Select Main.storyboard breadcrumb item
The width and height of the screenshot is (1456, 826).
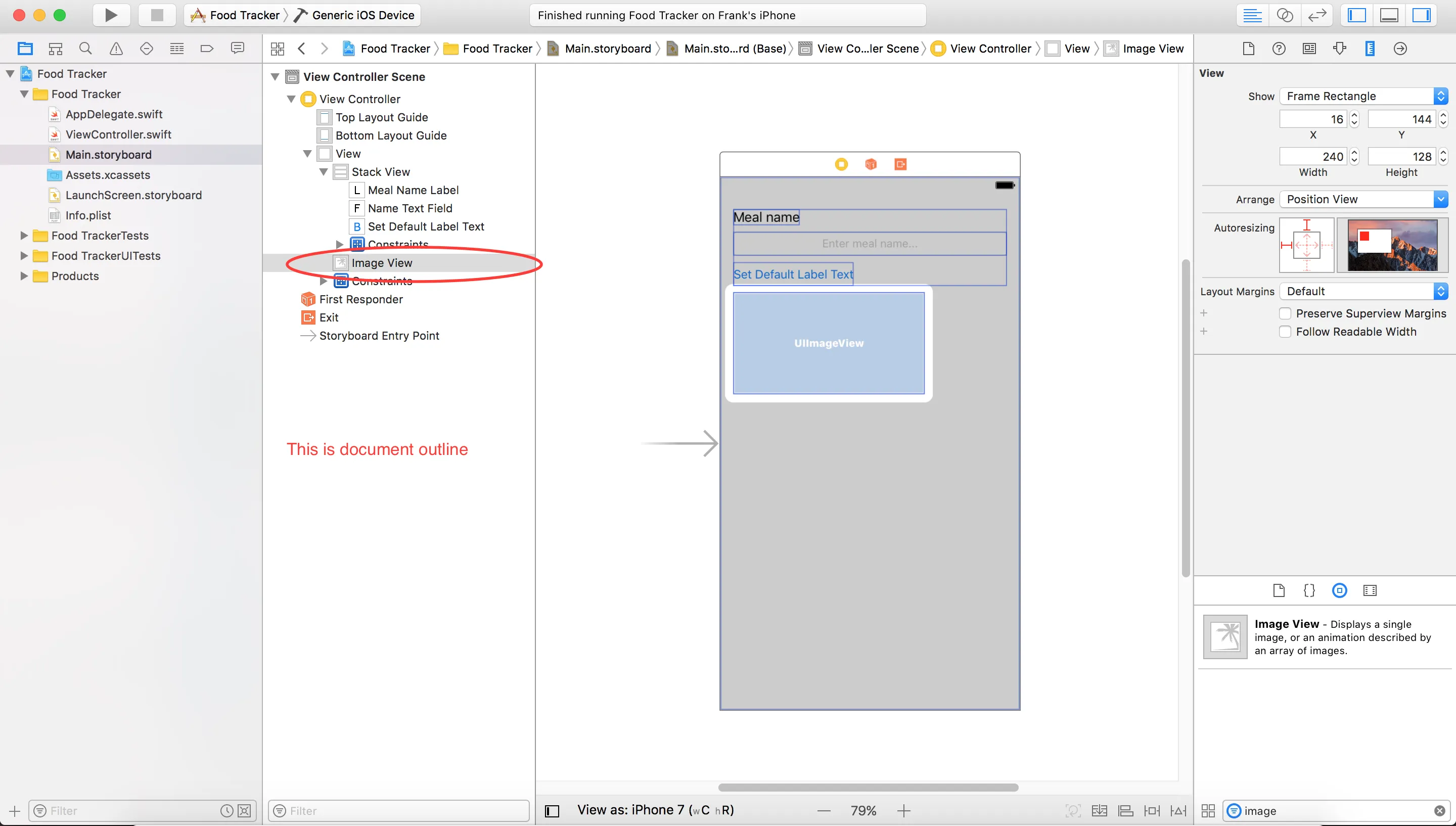tap(607, 49)
